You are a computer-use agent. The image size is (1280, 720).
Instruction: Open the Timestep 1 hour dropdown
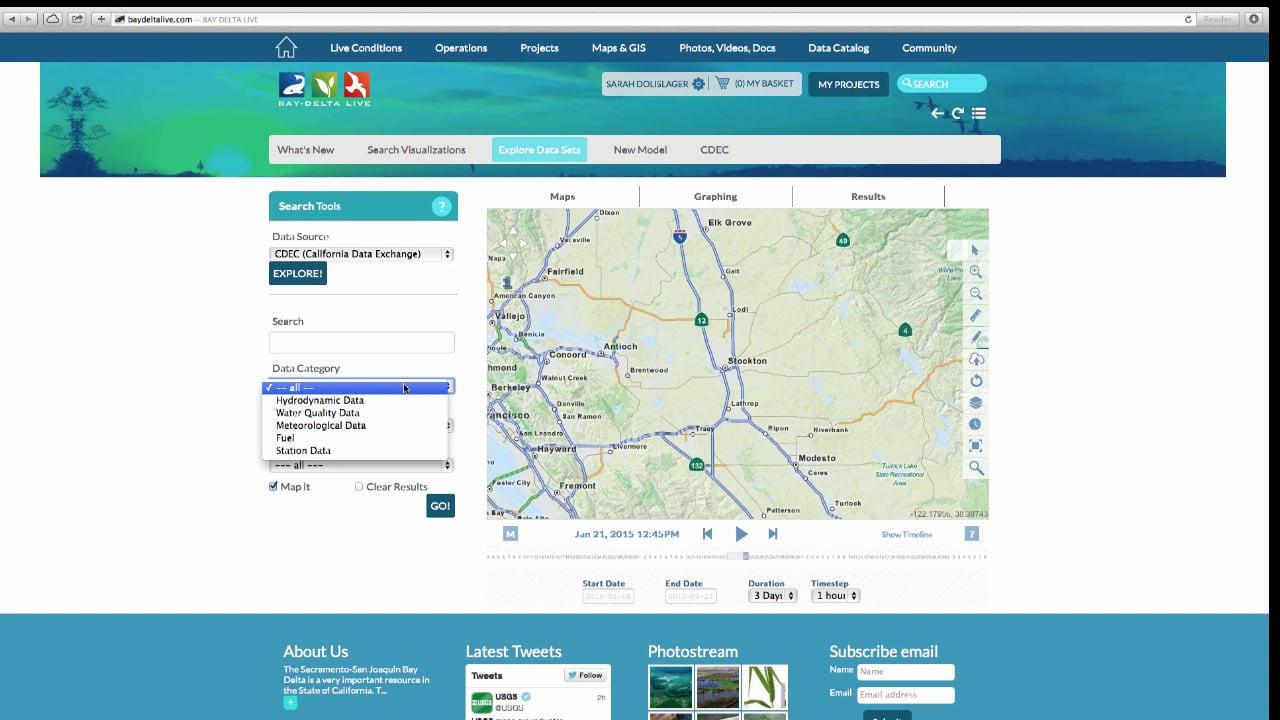pyautogui.click(x=835, y=595)
